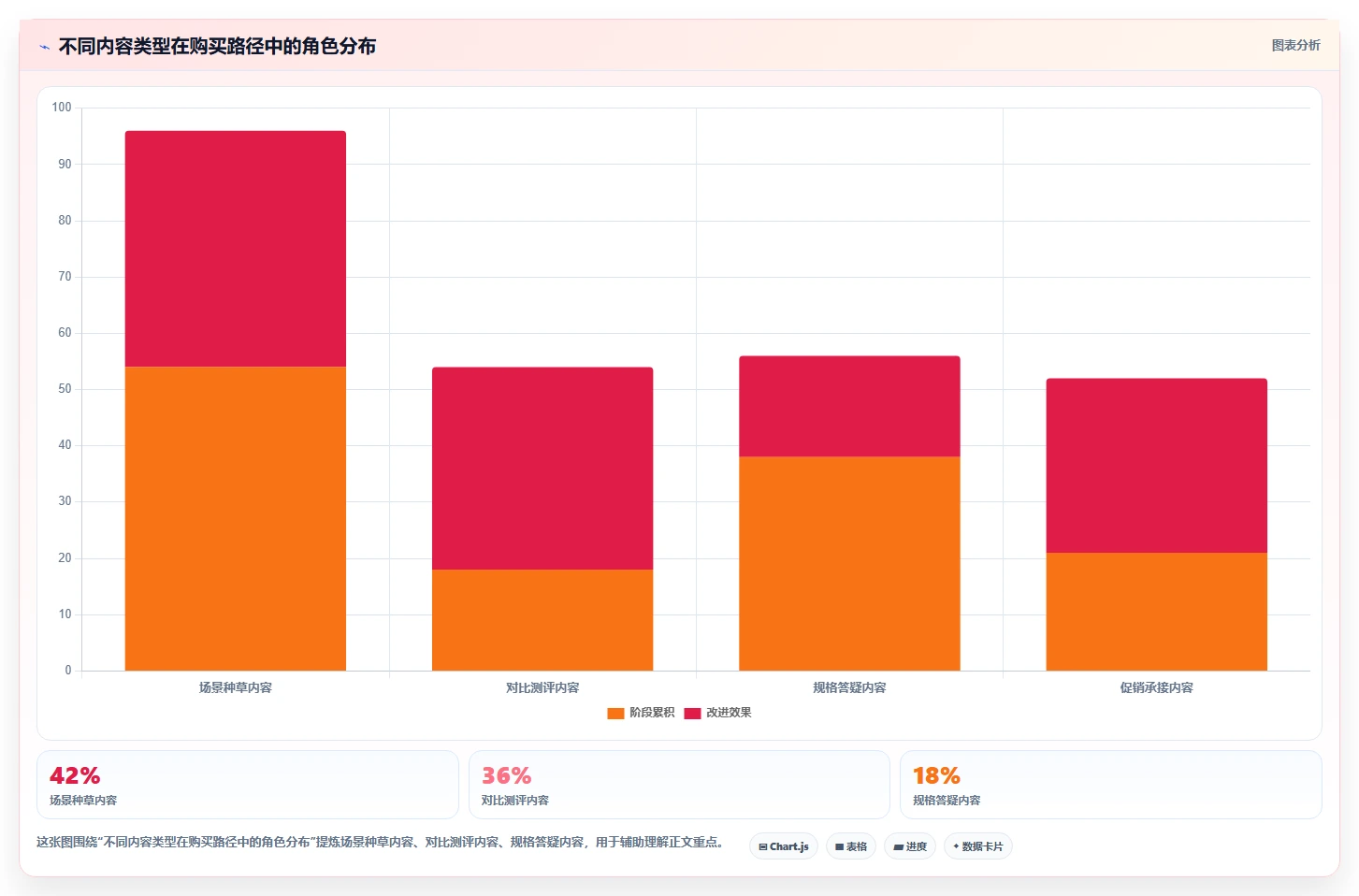Click the 表格 tag chip

click(x=851, y=846)
